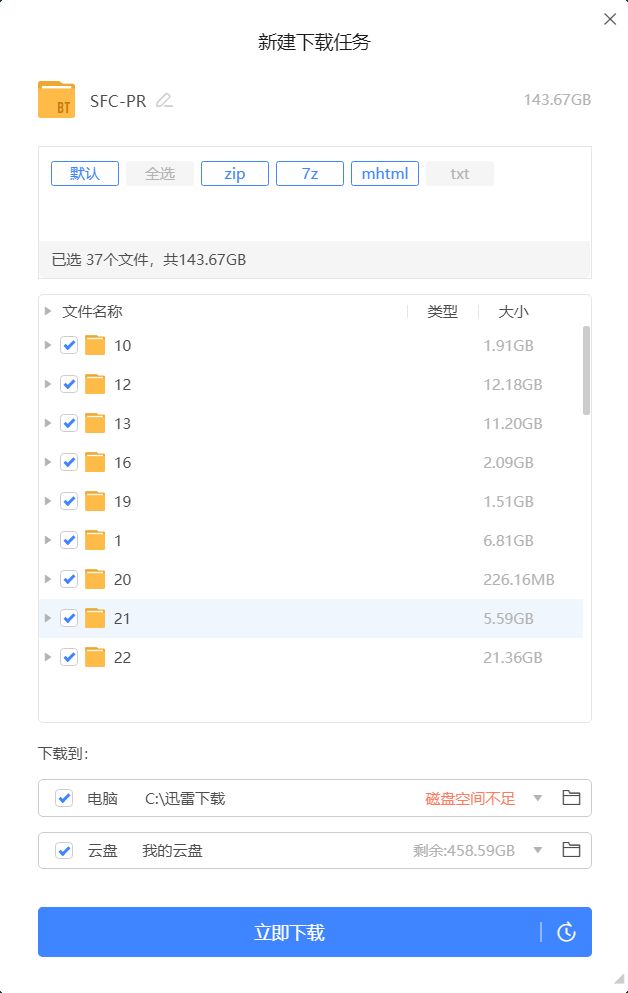Click the BT folder icon beside SFC-PR

[56, 99]
